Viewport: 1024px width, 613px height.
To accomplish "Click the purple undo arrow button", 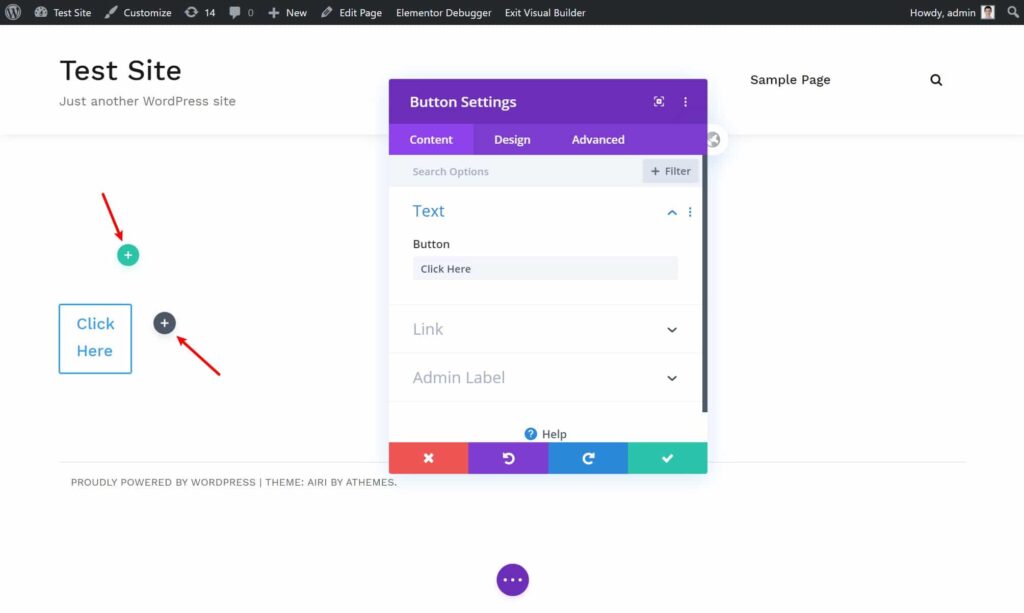I will click(x=508, y=458).
